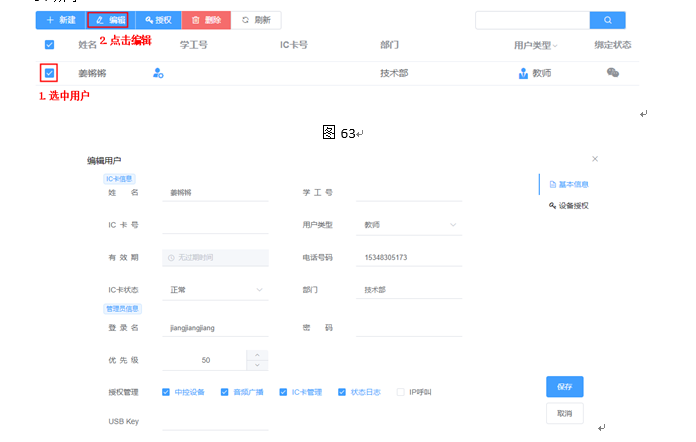Screen dimensions: 696x442
Task: Click the 刷新 refresh button
Action: (x=256, y=20)
